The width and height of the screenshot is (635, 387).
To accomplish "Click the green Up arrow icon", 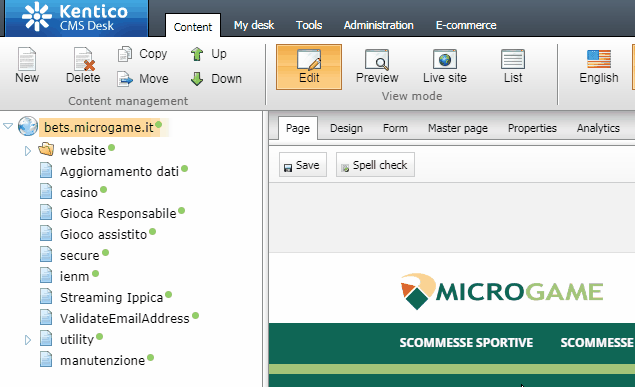I will 197,54.
